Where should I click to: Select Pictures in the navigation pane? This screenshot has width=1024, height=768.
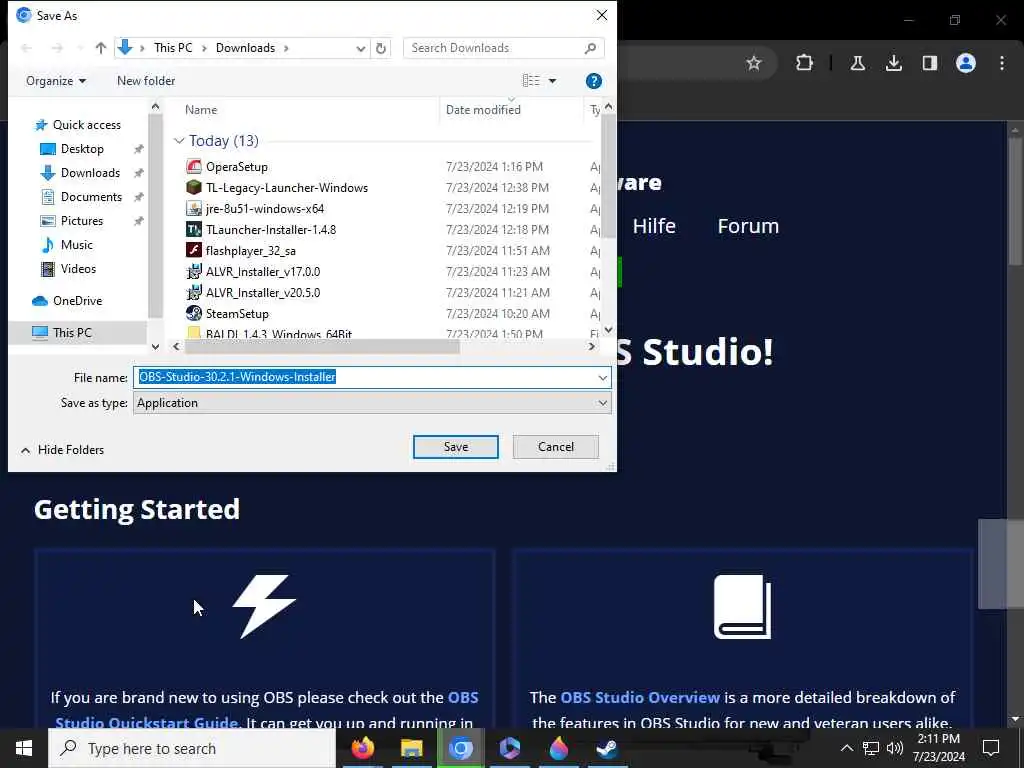pos(82,221)
